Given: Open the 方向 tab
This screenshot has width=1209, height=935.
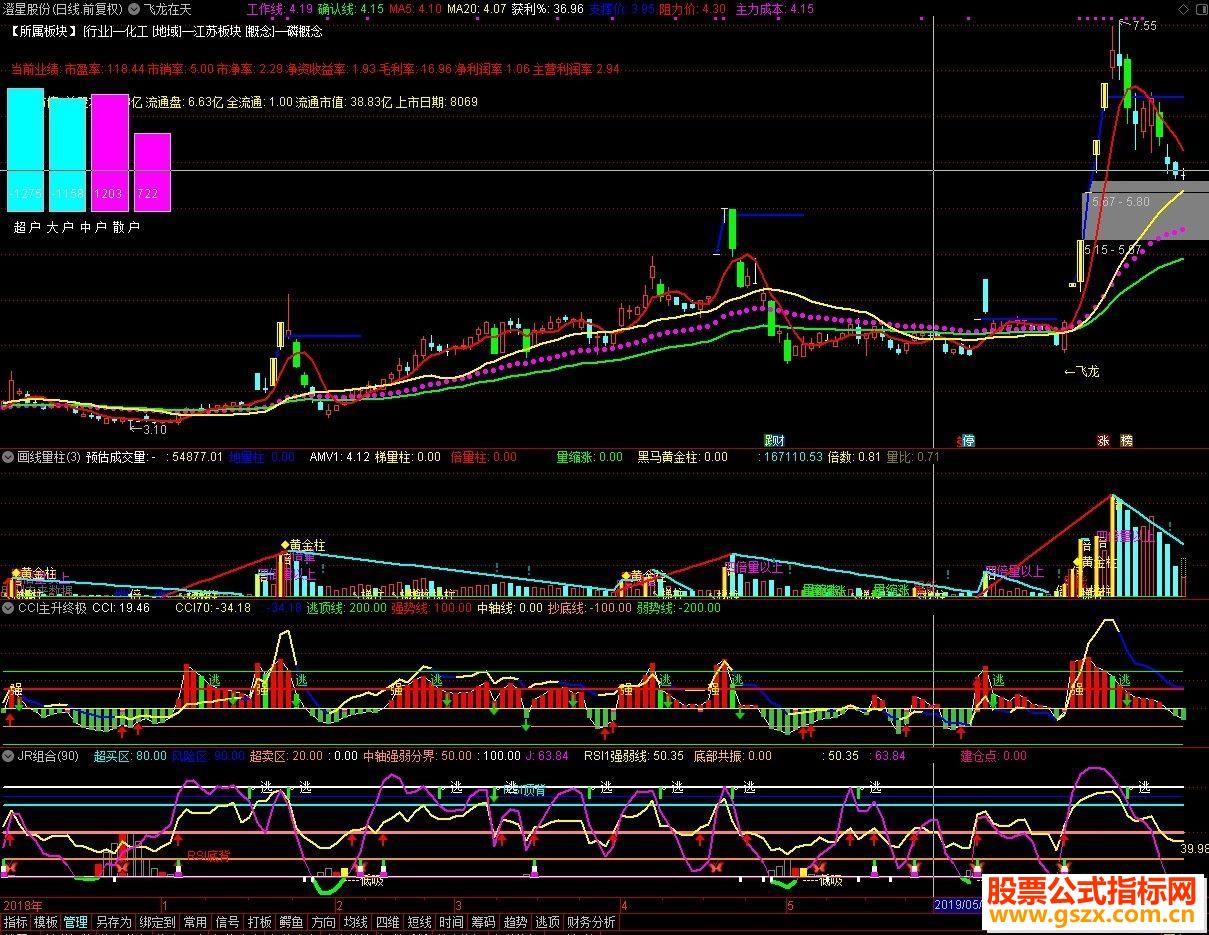Looking at the screenshot, I should pos(323,923).
